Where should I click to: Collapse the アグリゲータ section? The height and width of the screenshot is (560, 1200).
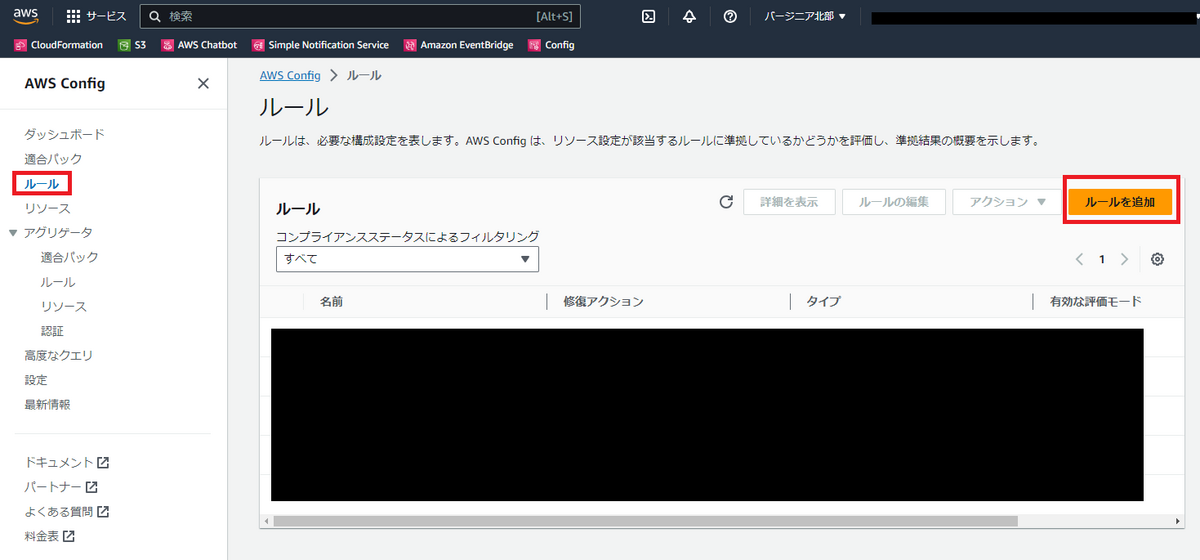pos(13,232)
